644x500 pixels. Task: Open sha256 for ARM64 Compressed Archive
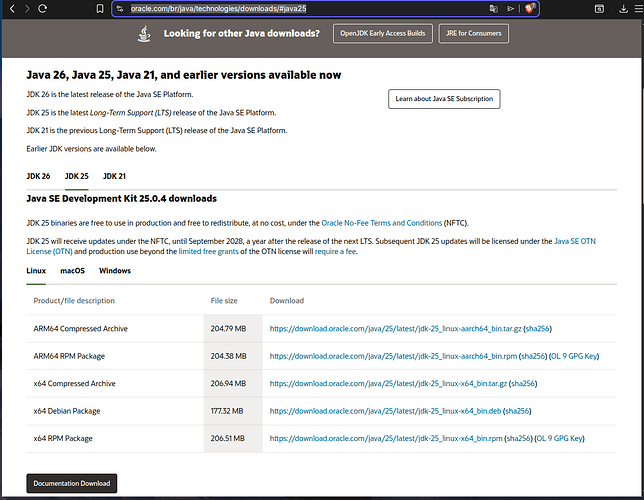point(538,329)
